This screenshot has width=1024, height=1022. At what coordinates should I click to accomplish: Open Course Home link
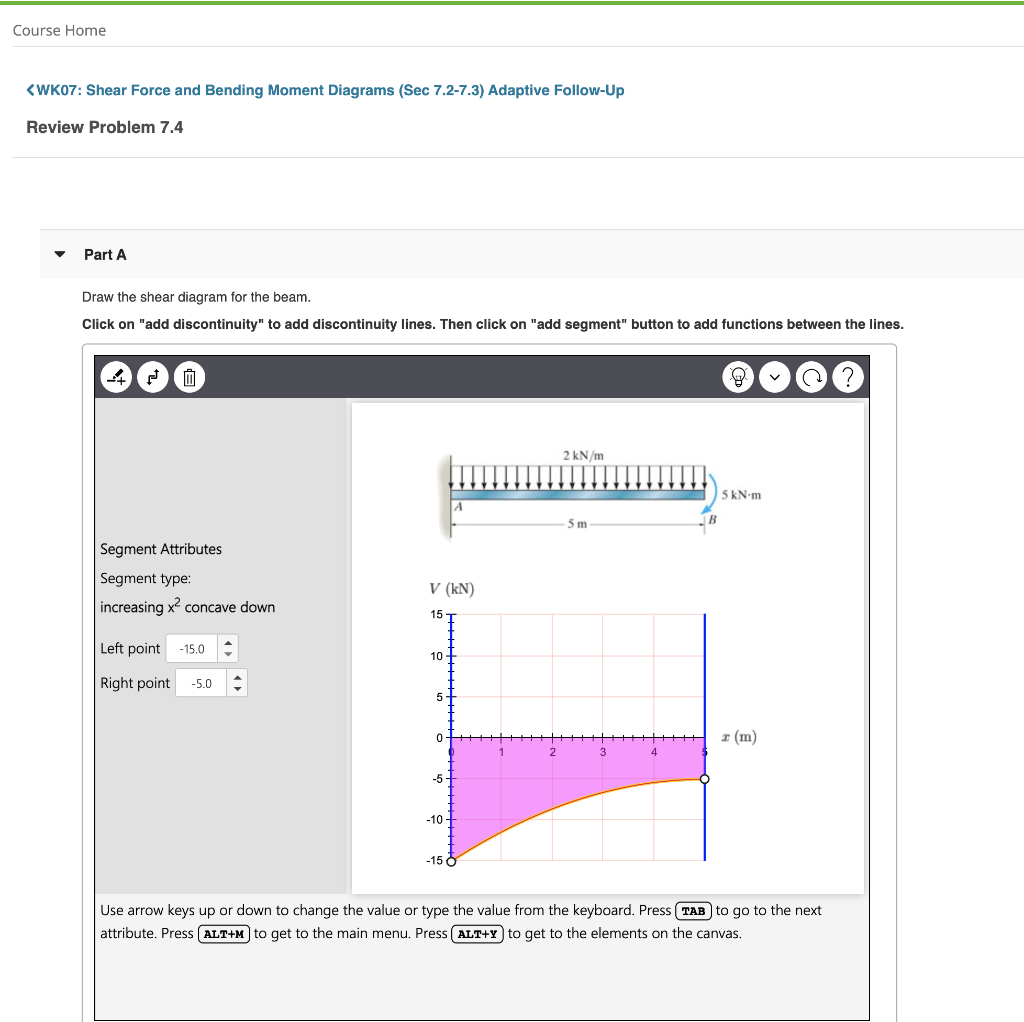[x=59, y=31]
